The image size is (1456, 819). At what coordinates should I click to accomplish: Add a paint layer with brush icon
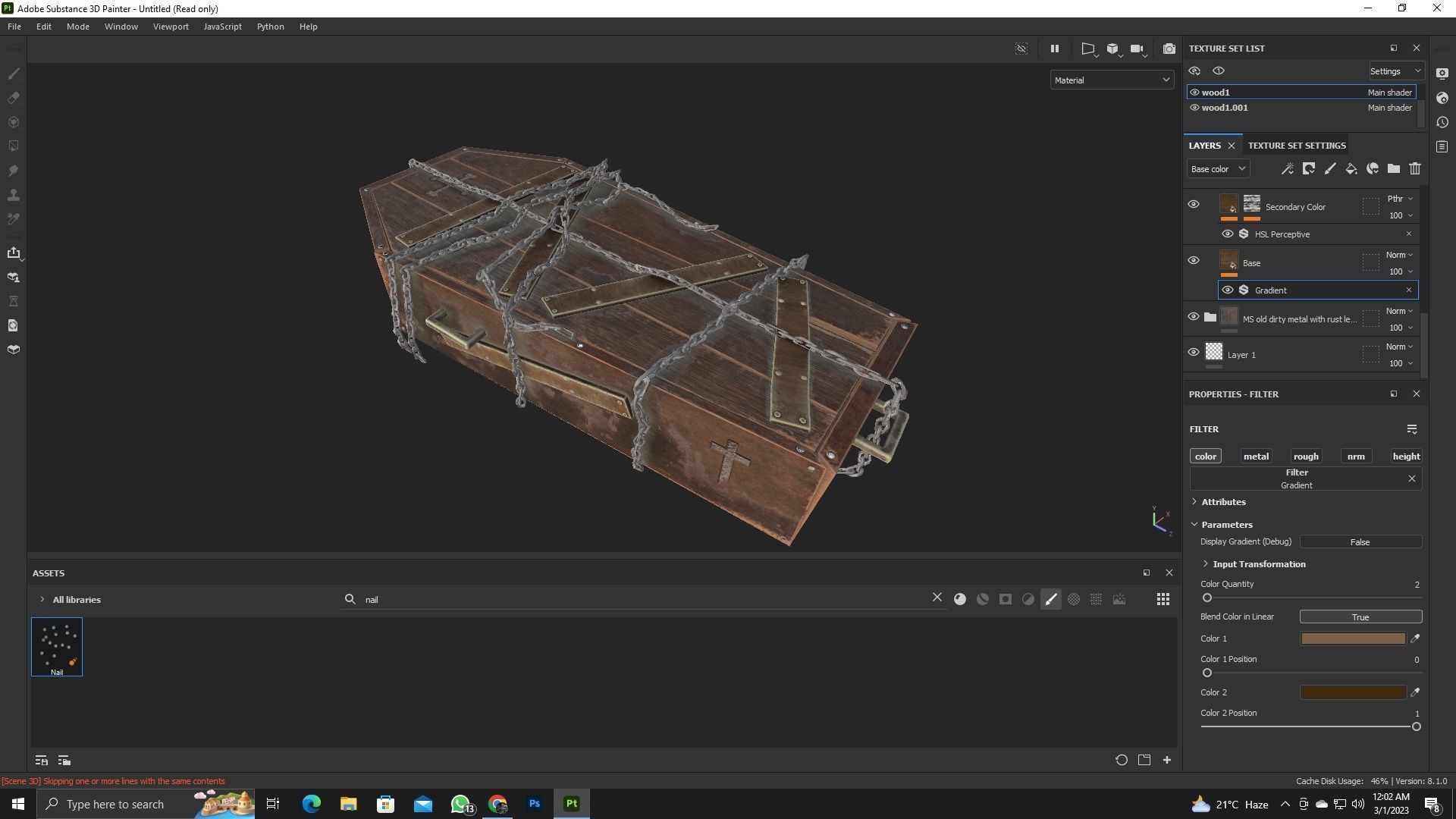click(x=1330, y=169)
